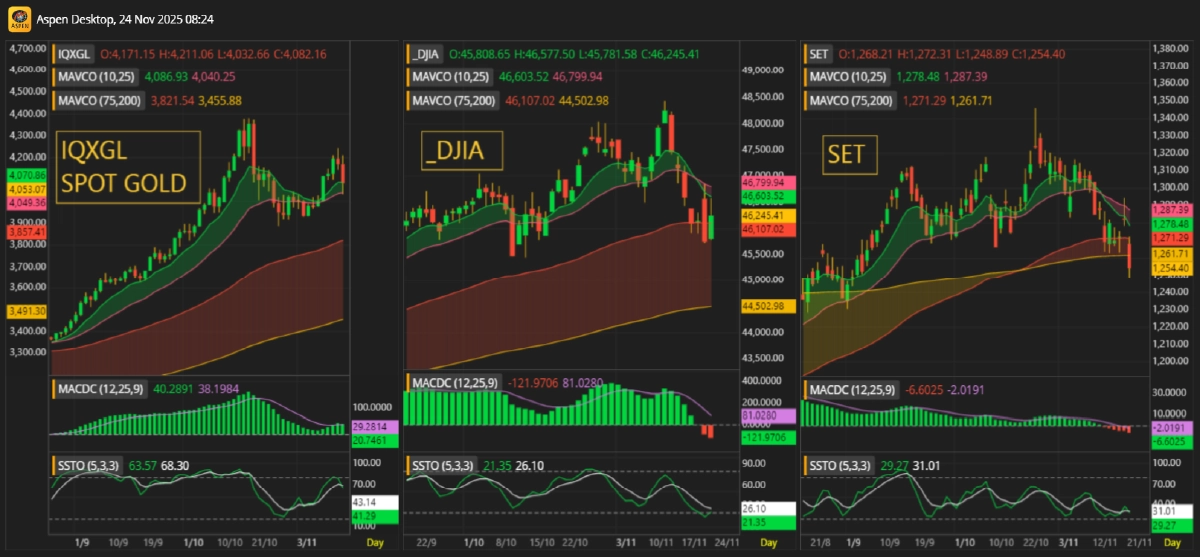Click the SET symbol label
1200x557 pixels.
[x=819, y=53]
